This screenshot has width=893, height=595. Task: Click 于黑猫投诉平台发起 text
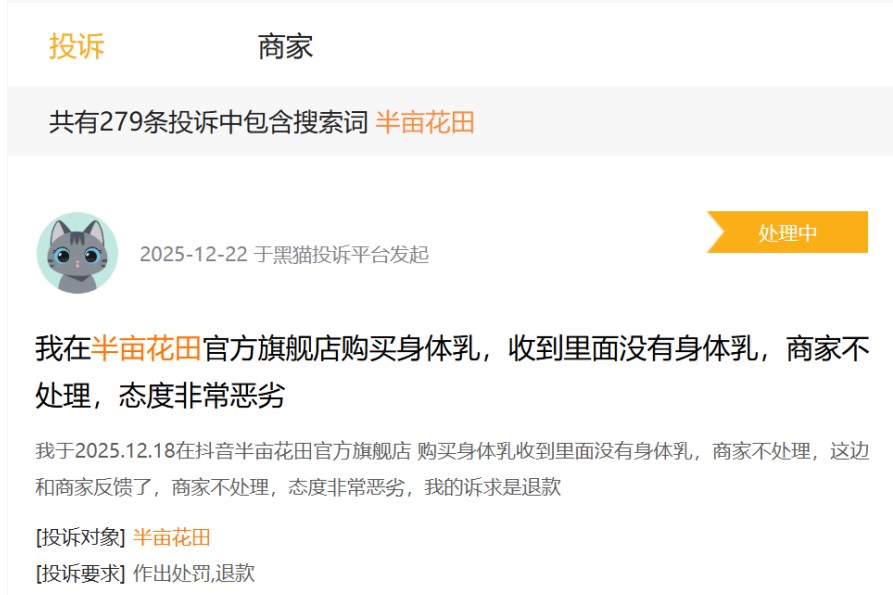(341, 255)
